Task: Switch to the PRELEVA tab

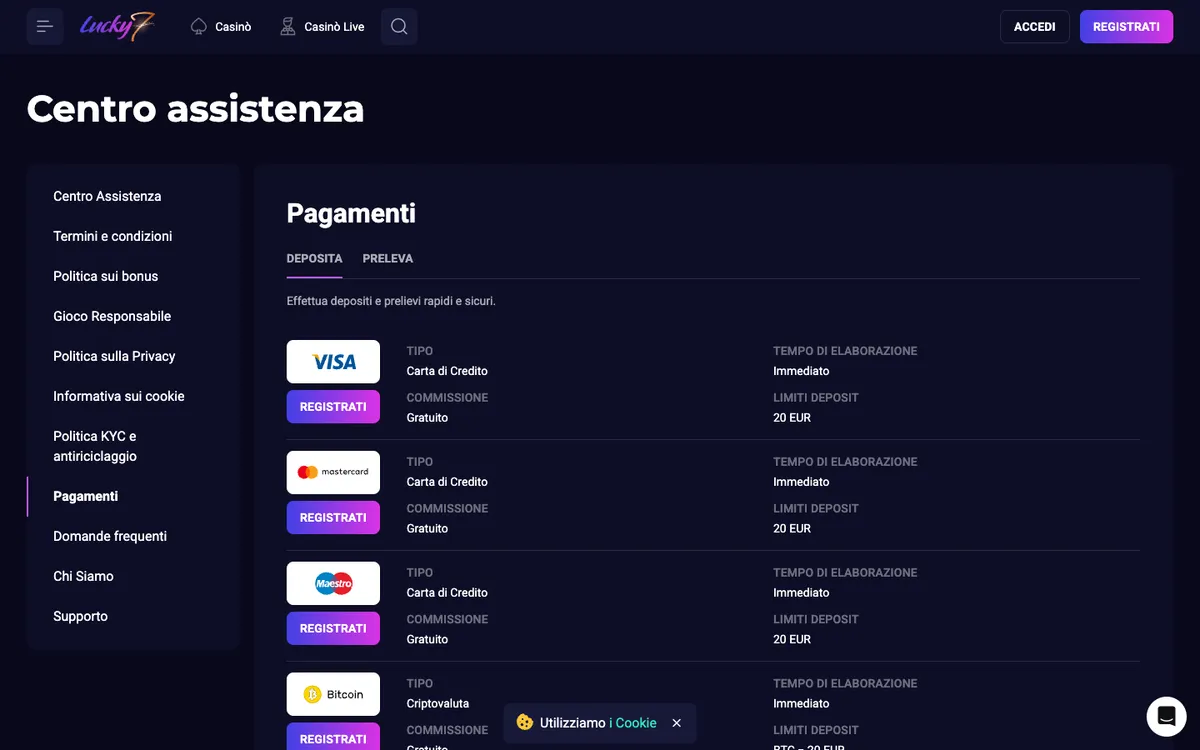Action: click(388, 258)
